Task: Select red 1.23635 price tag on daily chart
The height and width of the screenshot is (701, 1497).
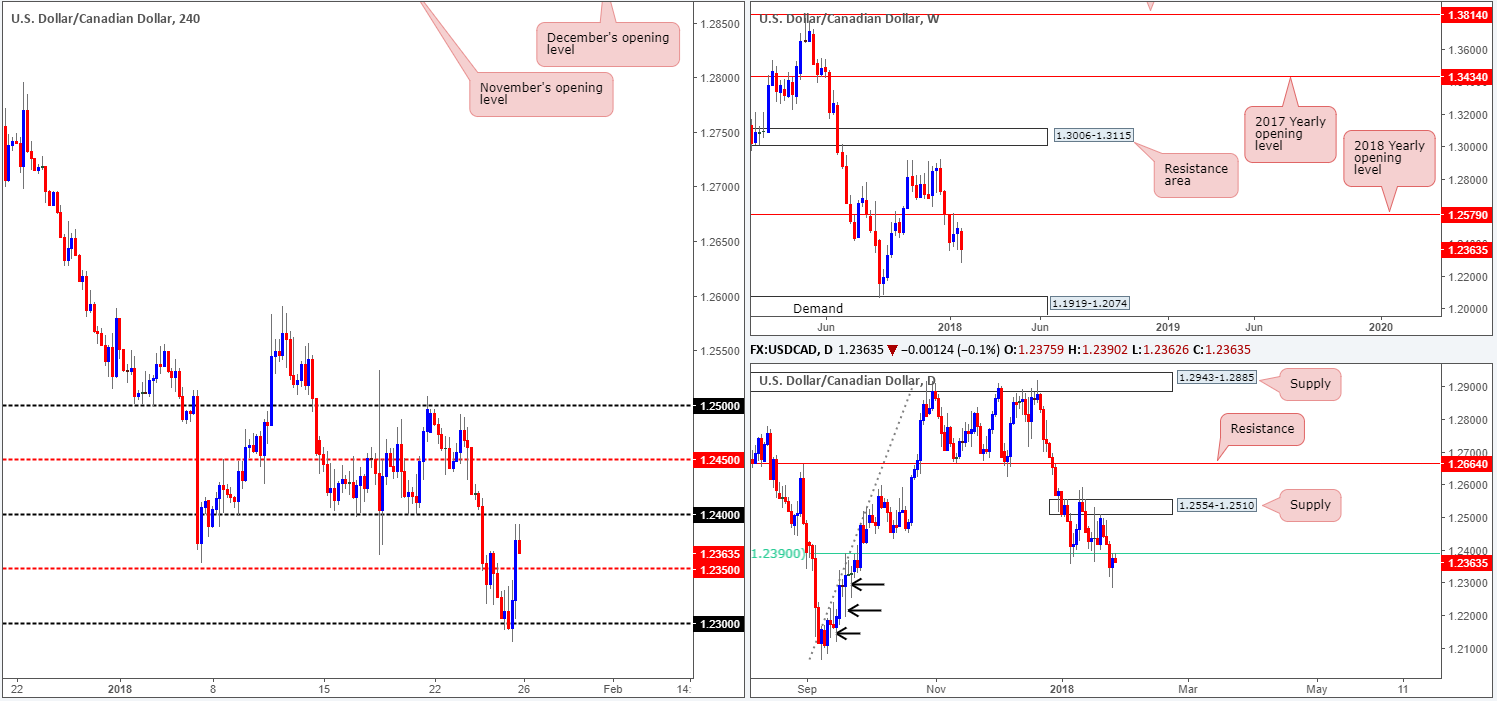Action: point(1467,562)
